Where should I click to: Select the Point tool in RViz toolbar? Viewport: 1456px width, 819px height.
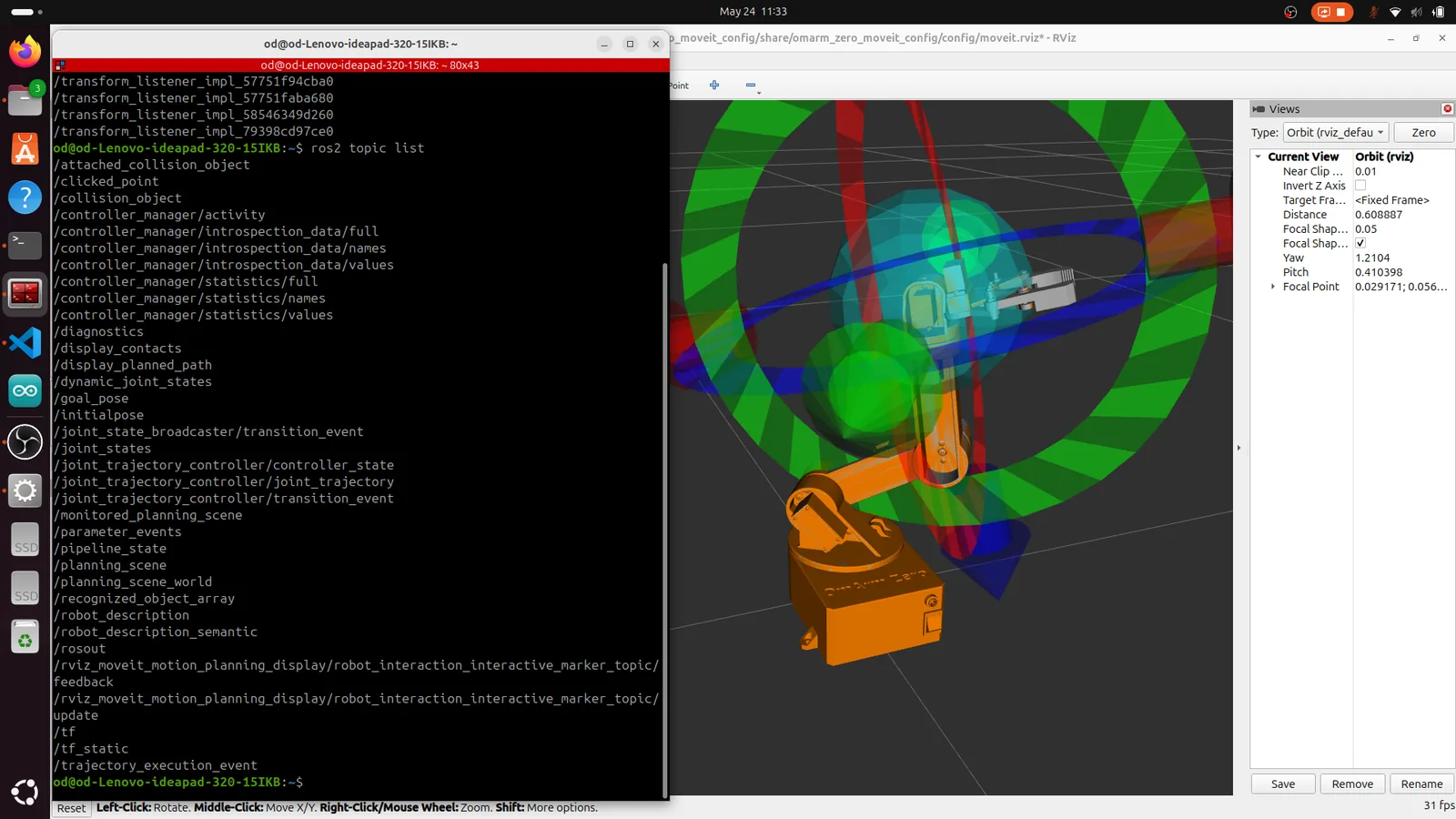point(679,86)
